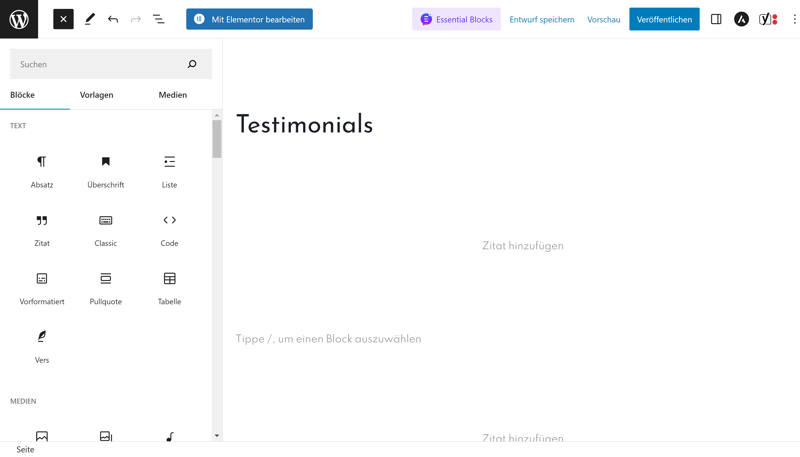Open the Yoast SEO panel
The width and height of the screenshot is (800, 457).
768,19
